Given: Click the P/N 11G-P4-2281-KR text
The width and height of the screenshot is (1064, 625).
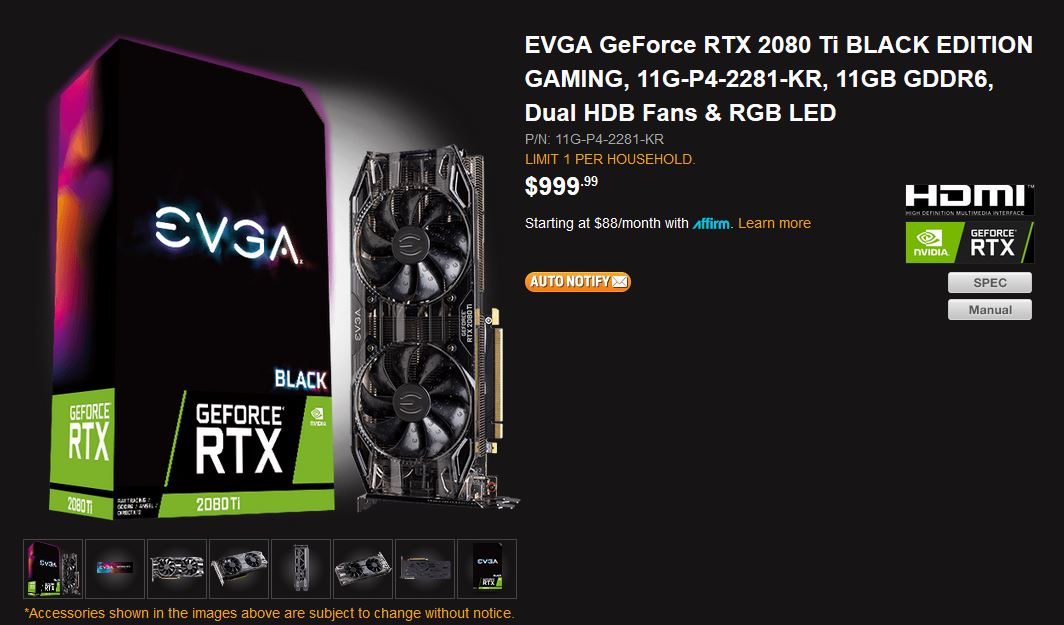Looking at the screenshot, I should [594, 140].
